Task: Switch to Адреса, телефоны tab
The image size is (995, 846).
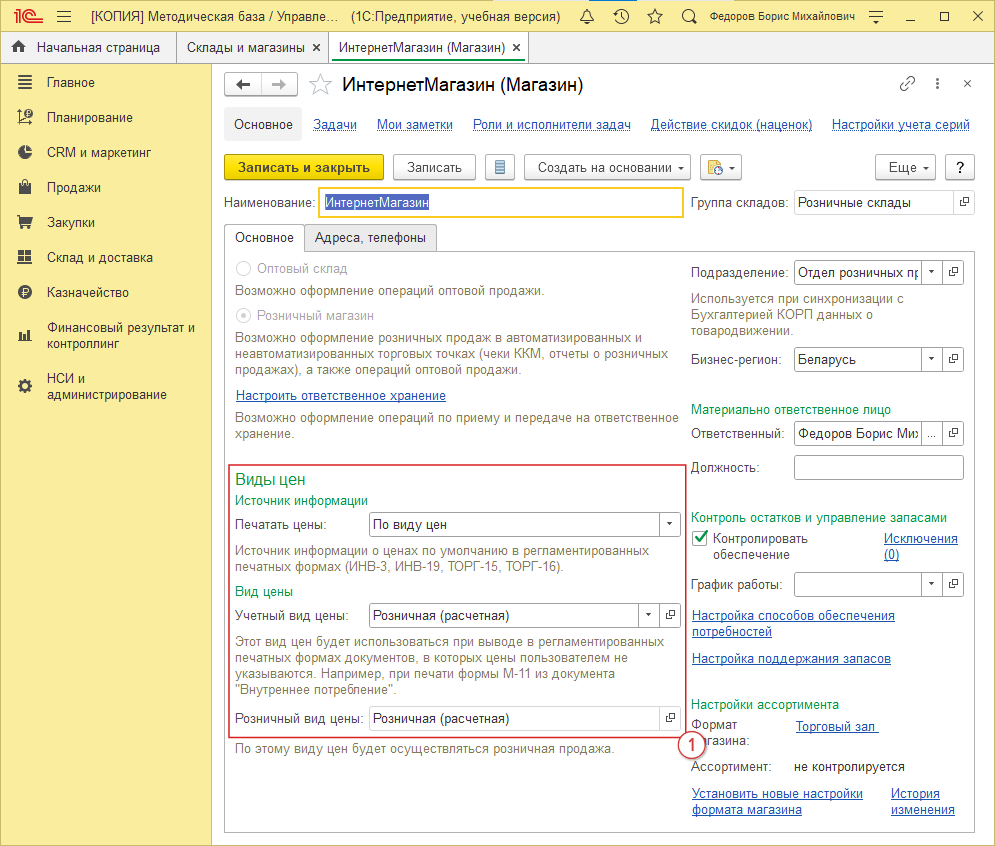Action: click(x=370, y=238)
